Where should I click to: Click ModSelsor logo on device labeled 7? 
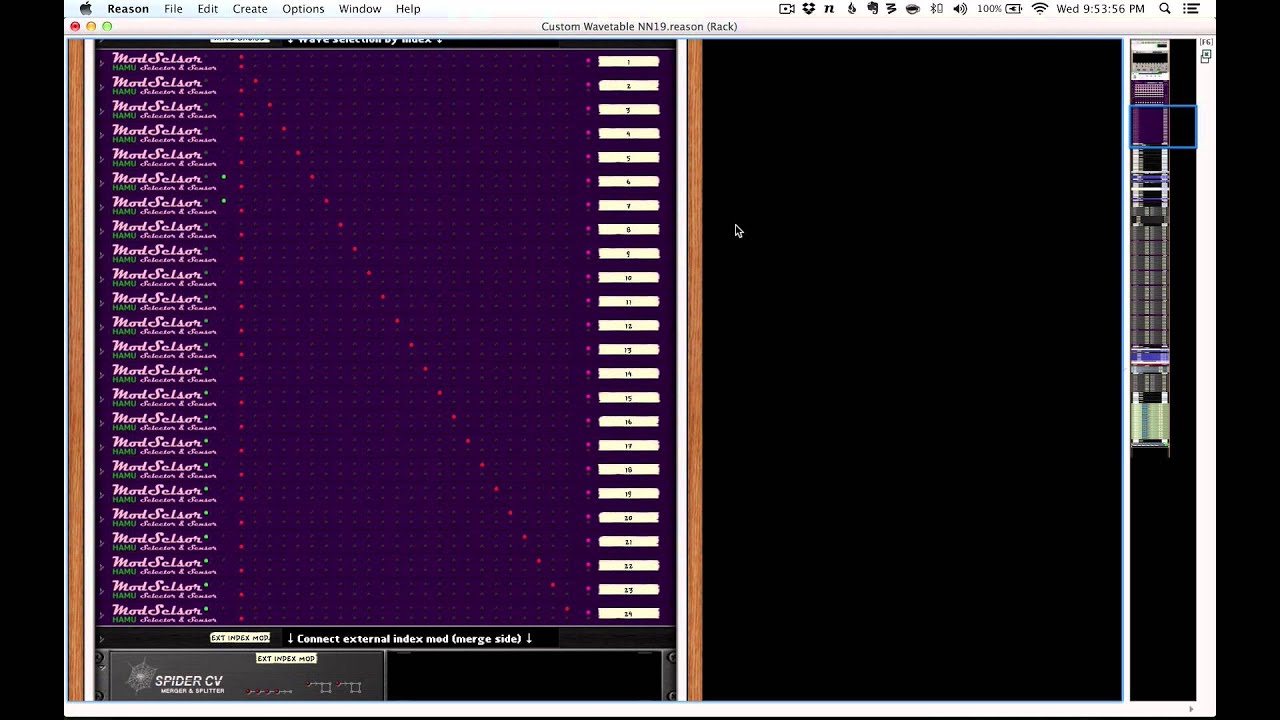(157, 202)
